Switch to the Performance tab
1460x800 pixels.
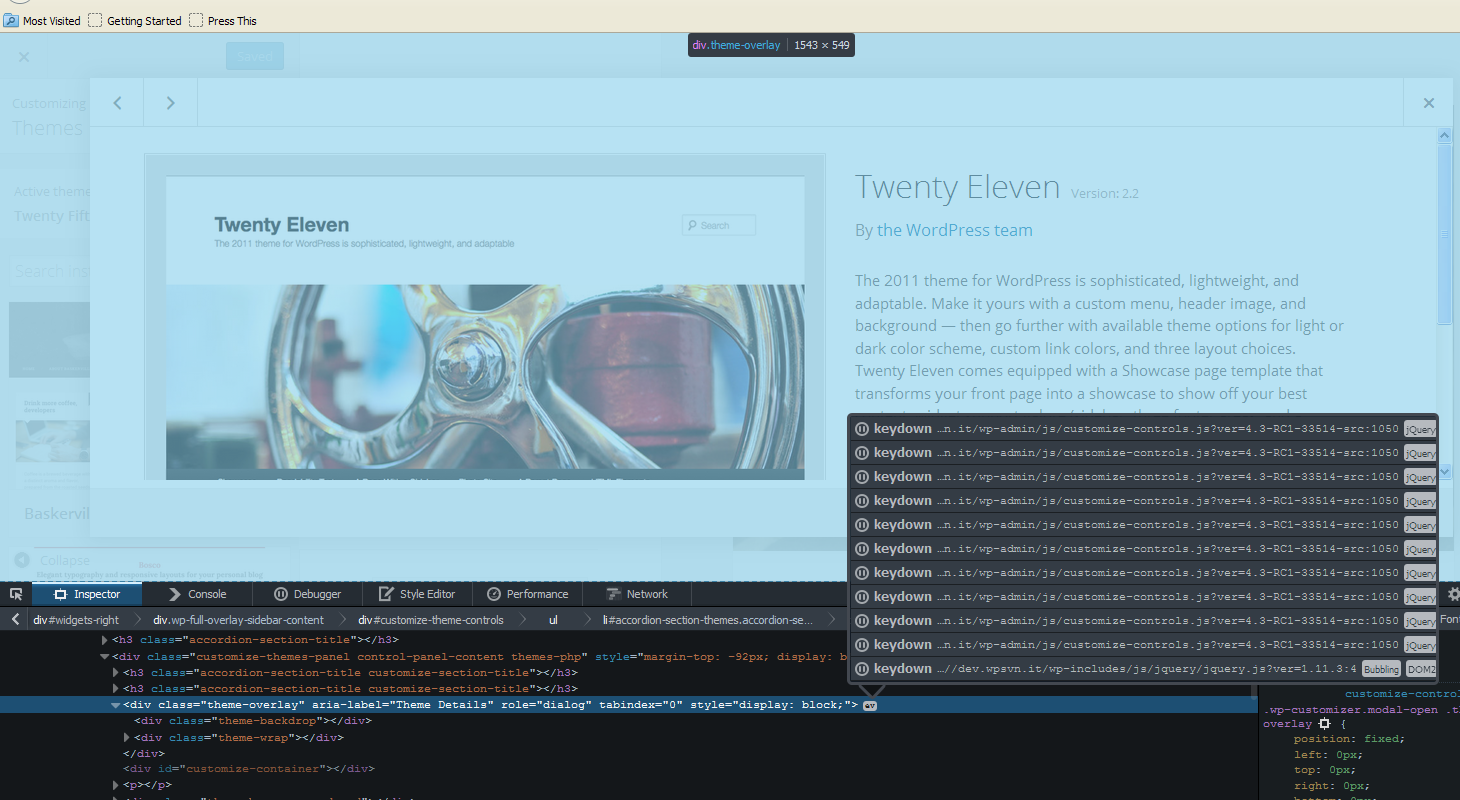pos(527,594)
